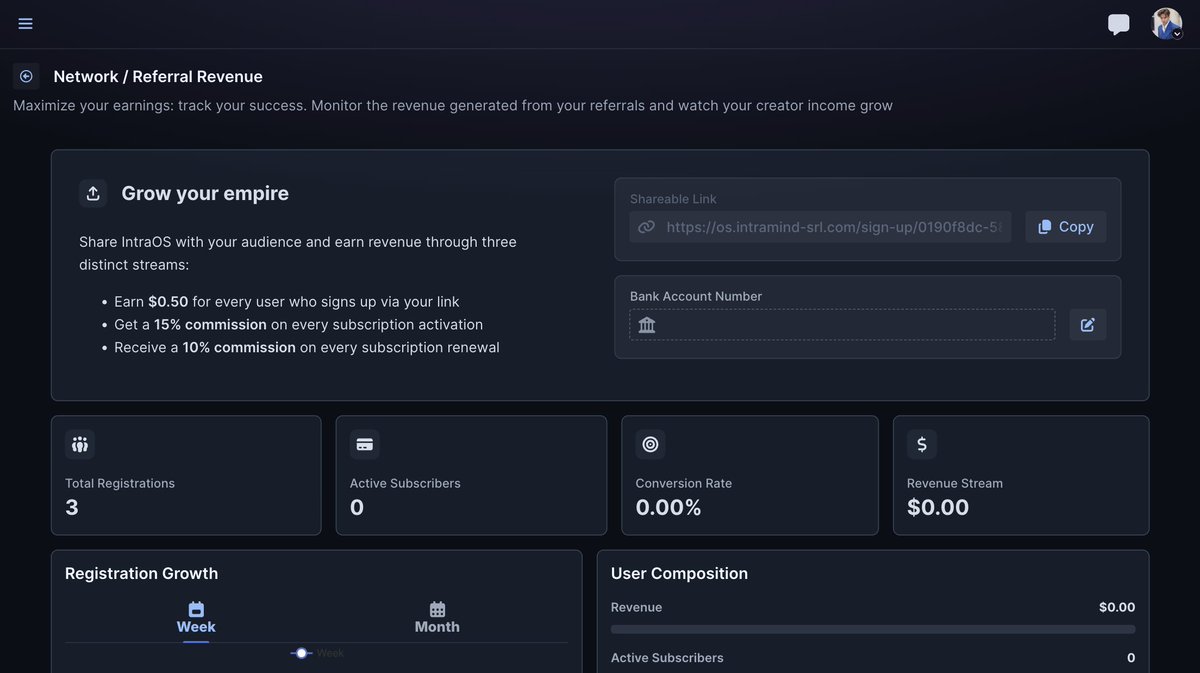This screenshot has height=673, width=1200.
Task: Switch Registration Growth to Week tab
Action: (x=196, y=618)
